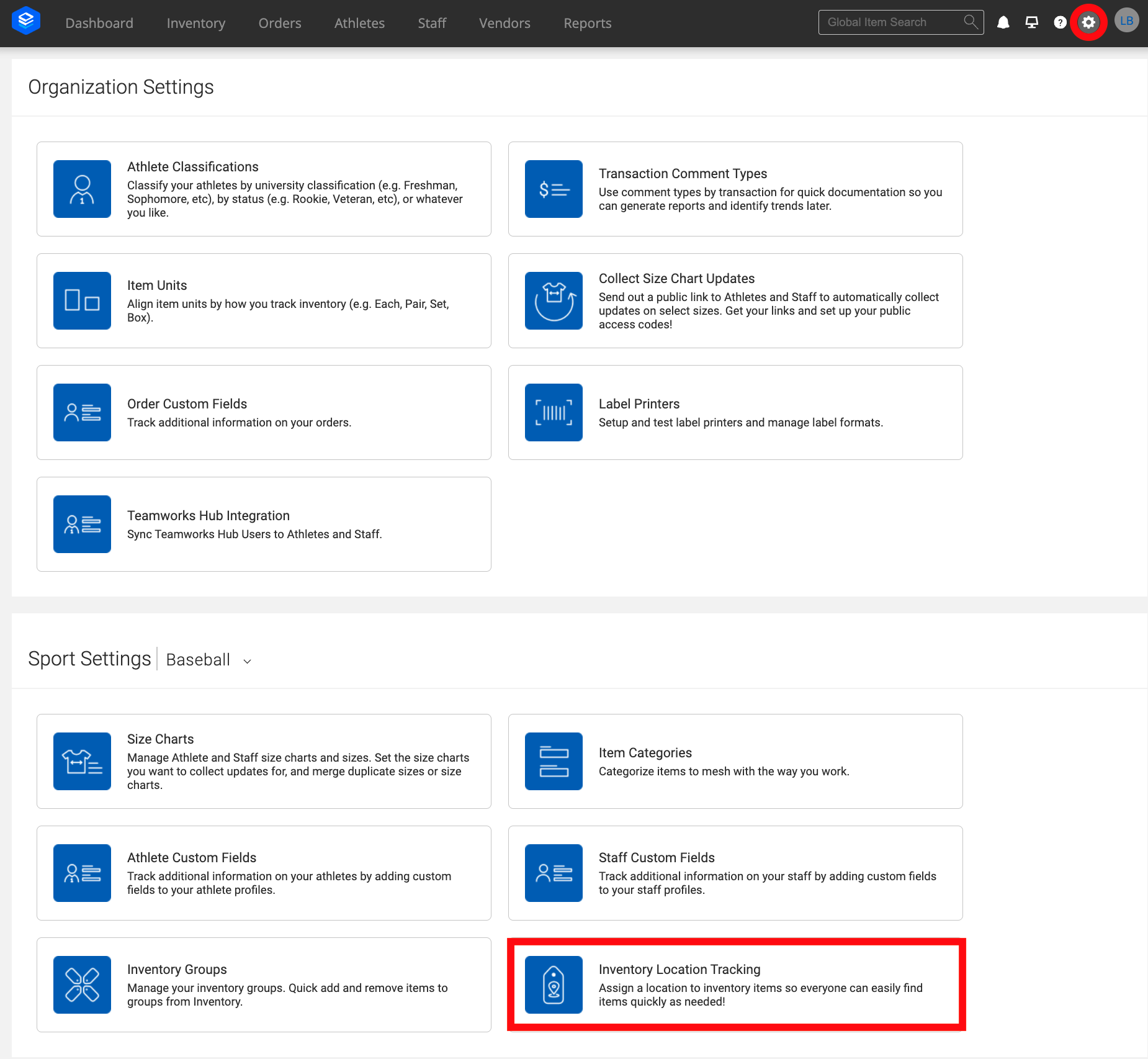
Task: Open the Reports menu item
Action: point(587,23)
